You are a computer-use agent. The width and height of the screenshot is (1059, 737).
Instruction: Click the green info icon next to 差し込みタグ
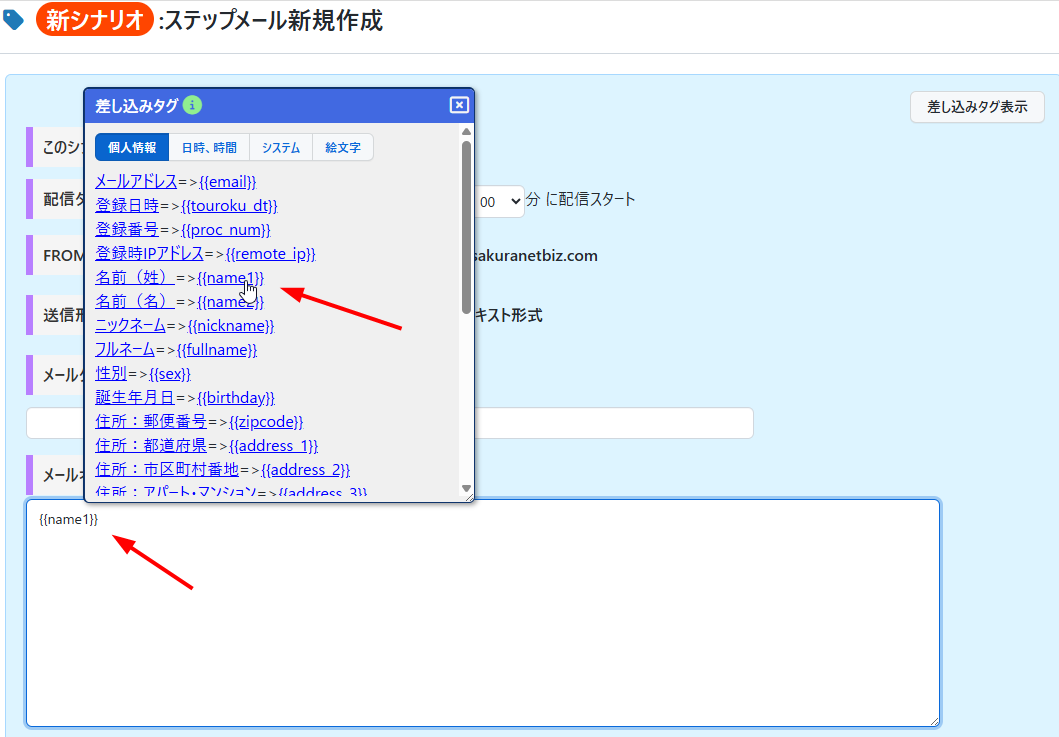click(192, 105)
